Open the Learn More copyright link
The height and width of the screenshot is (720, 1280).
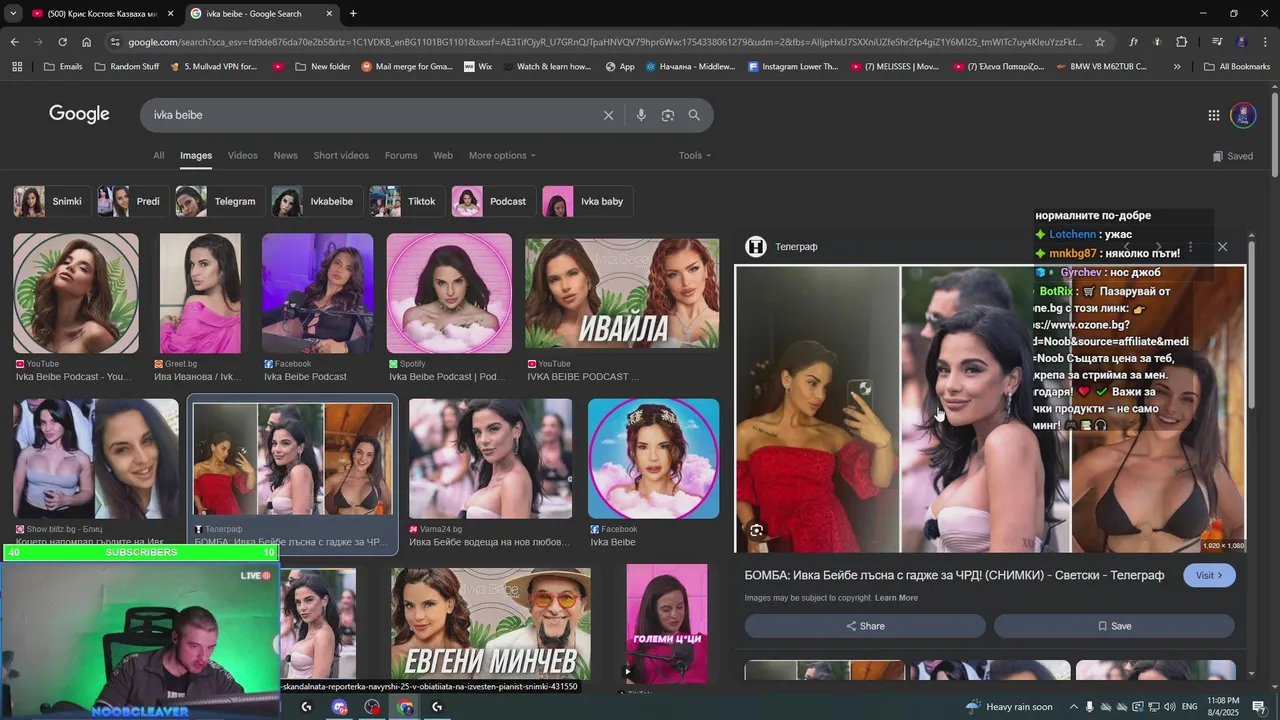(x=896, y=598)
